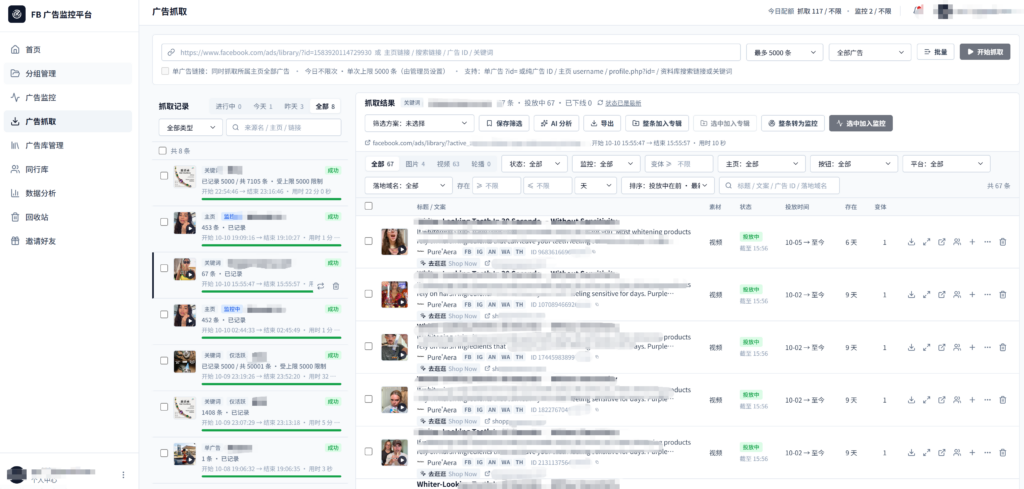Filter results by 图片 4 tab
This screenshot has width=1024, height=489.
pos(415,164)
